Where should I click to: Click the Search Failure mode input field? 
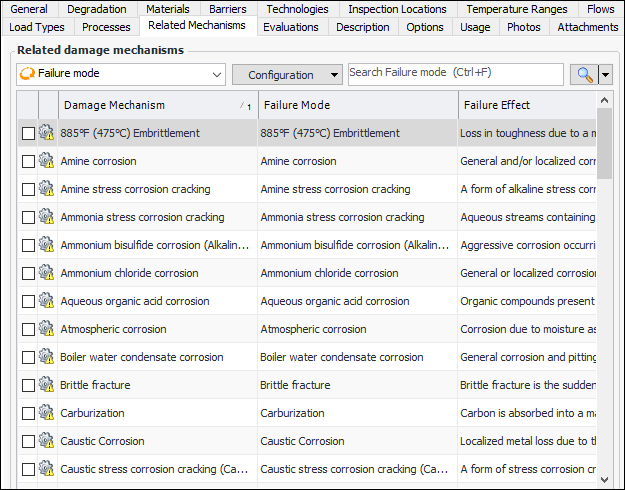tap(455, 74)
